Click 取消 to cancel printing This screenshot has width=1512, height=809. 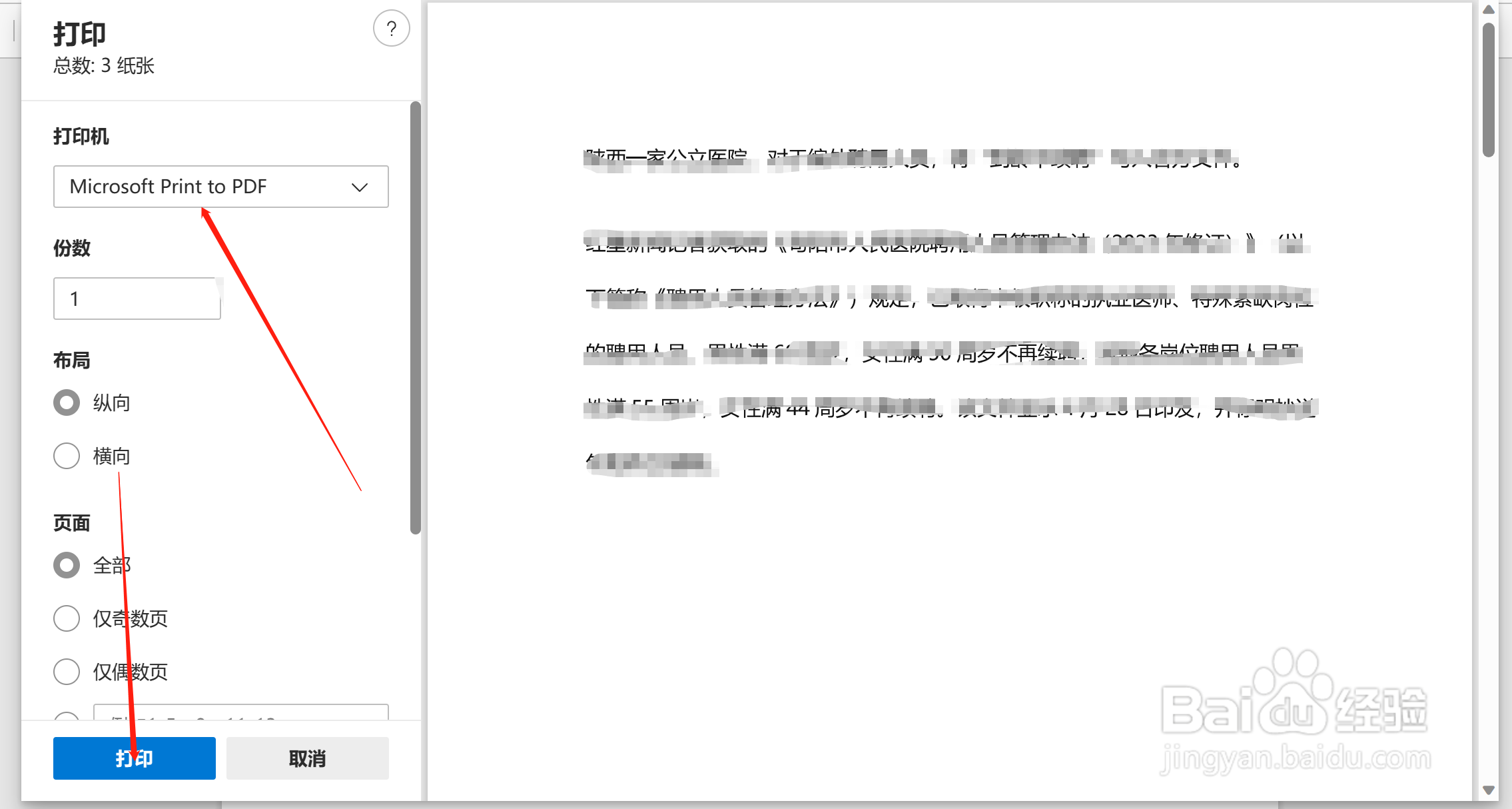click(x=307, y=758)
